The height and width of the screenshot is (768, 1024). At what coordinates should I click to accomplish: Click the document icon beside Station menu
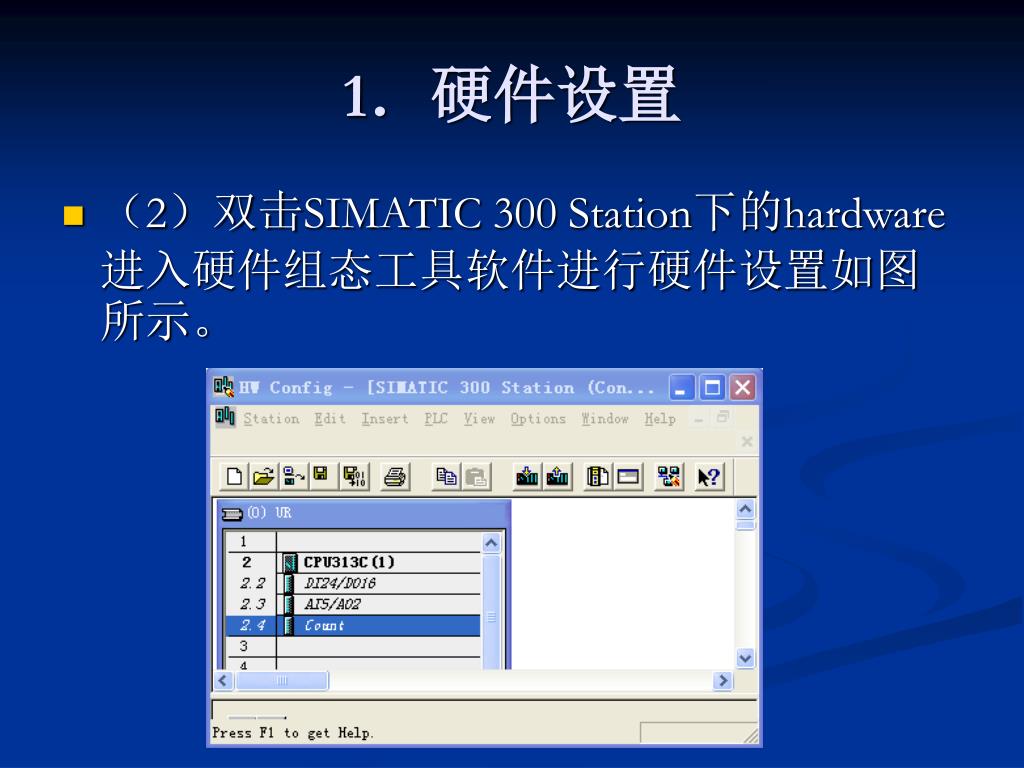tap(225, 416)
